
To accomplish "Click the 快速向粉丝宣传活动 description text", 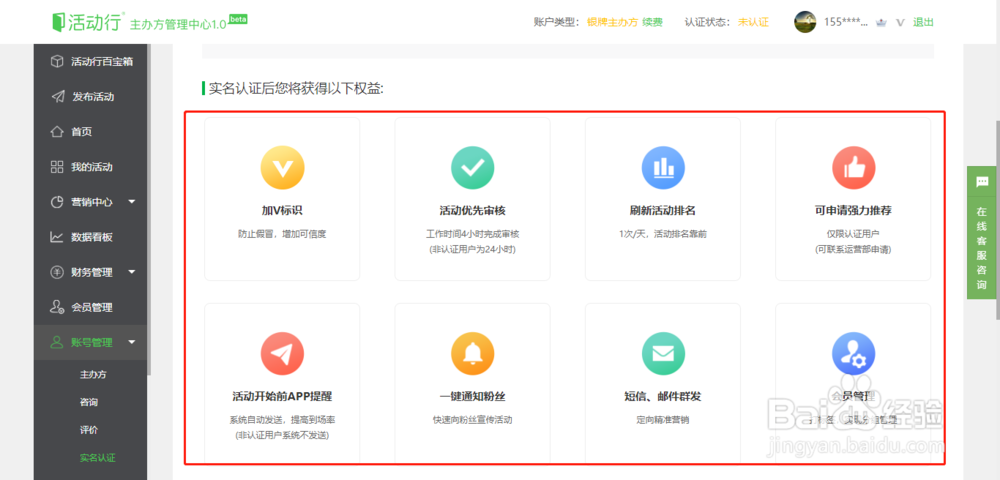I will [x=473, y=420].
